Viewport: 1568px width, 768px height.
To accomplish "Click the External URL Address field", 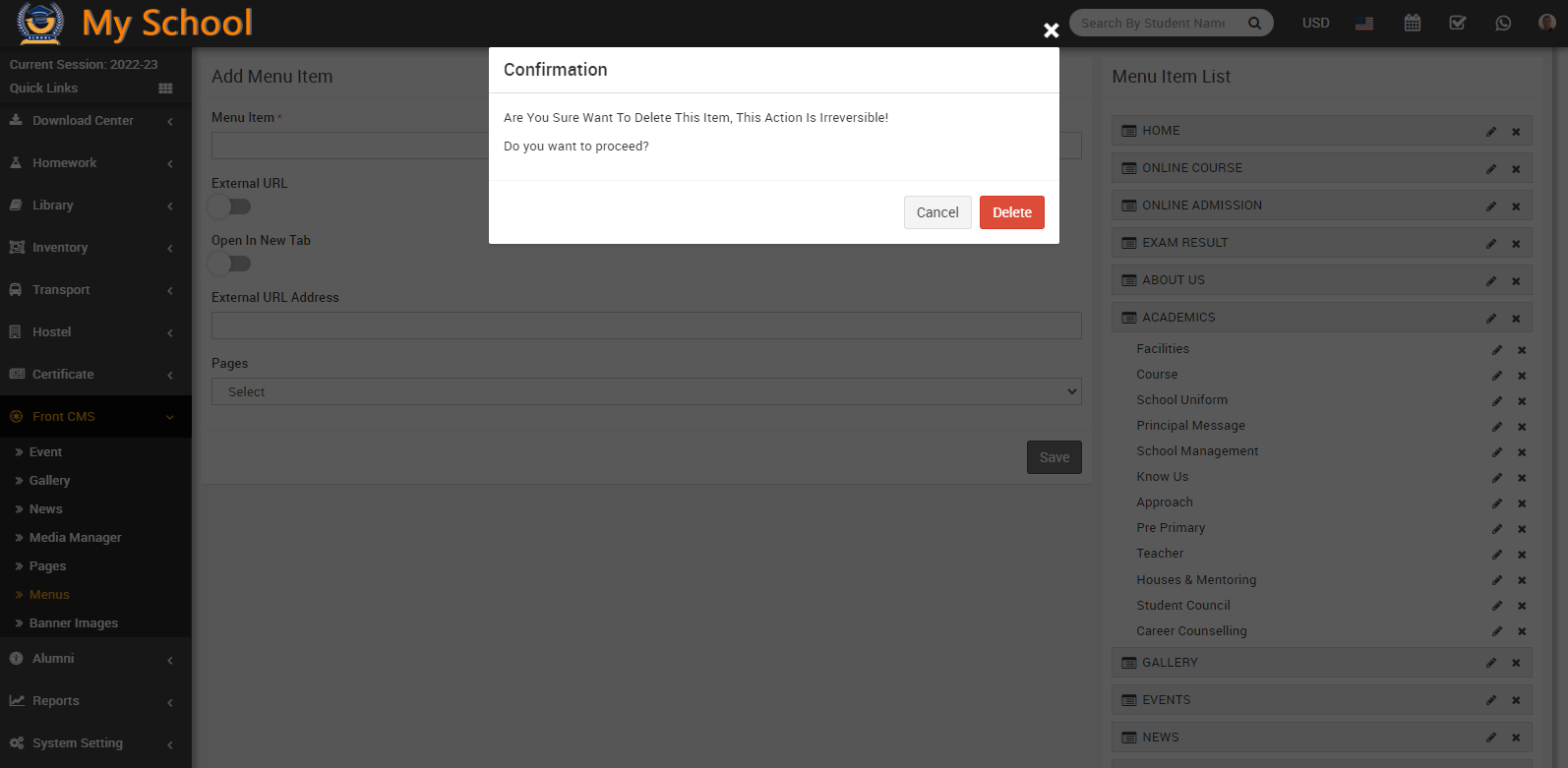I will 646,325.
